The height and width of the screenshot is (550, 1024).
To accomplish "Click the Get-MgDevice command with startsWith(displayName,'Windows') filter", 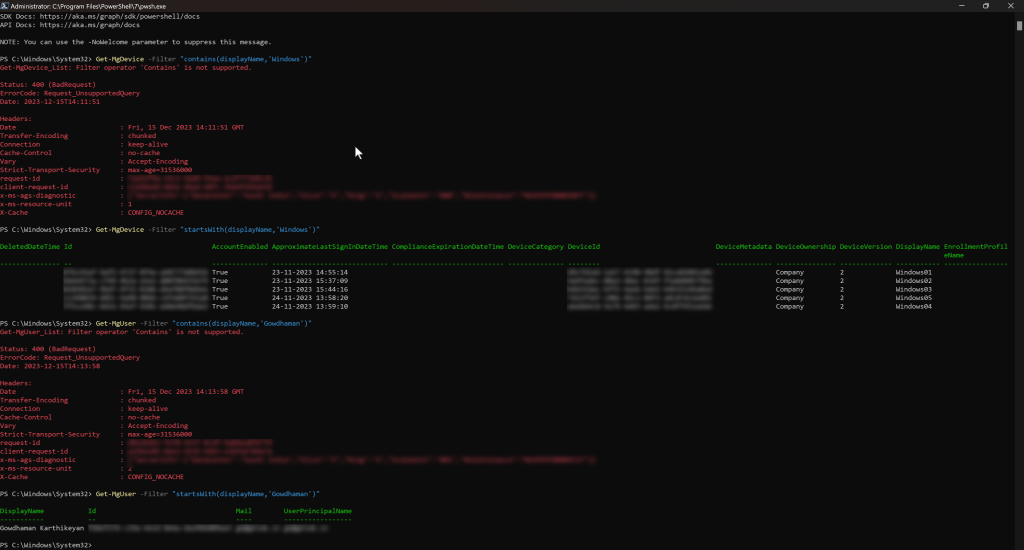I will point(208,229).
